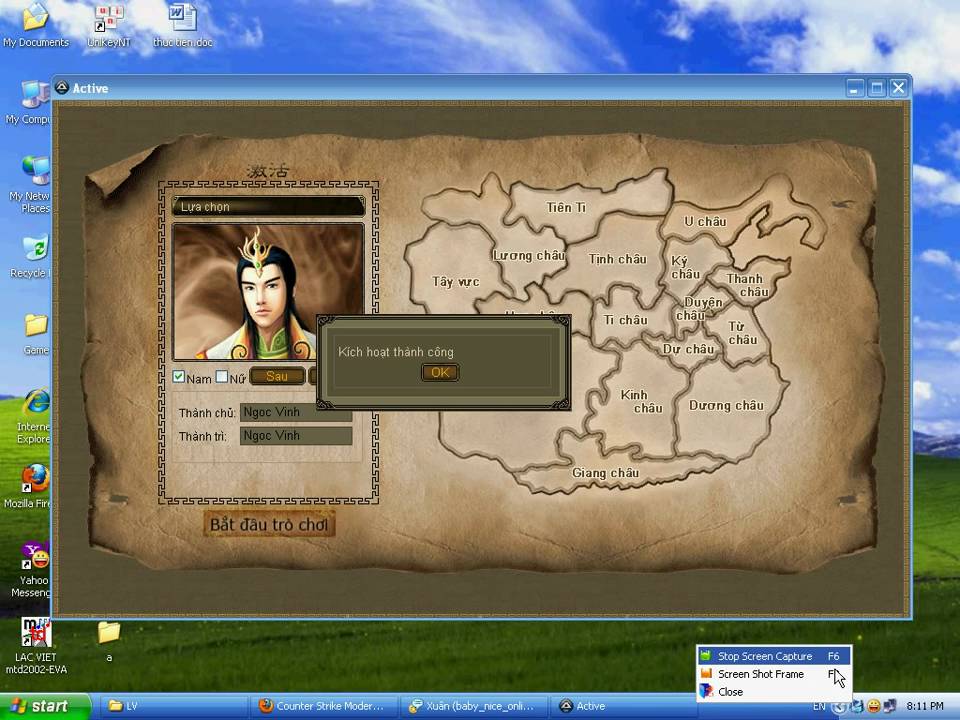
Task: Open folder named a on desktop
Action: (x=109, y=642)
